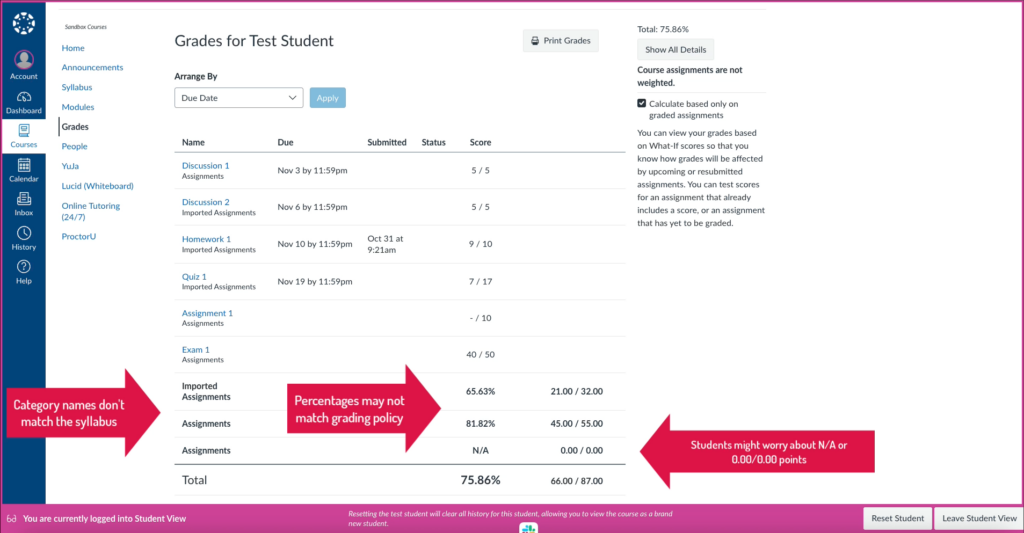The image size is (1024, 533).
Task: Open Online Tutoring (24/7) link
Action: click(x=91, y=211)
